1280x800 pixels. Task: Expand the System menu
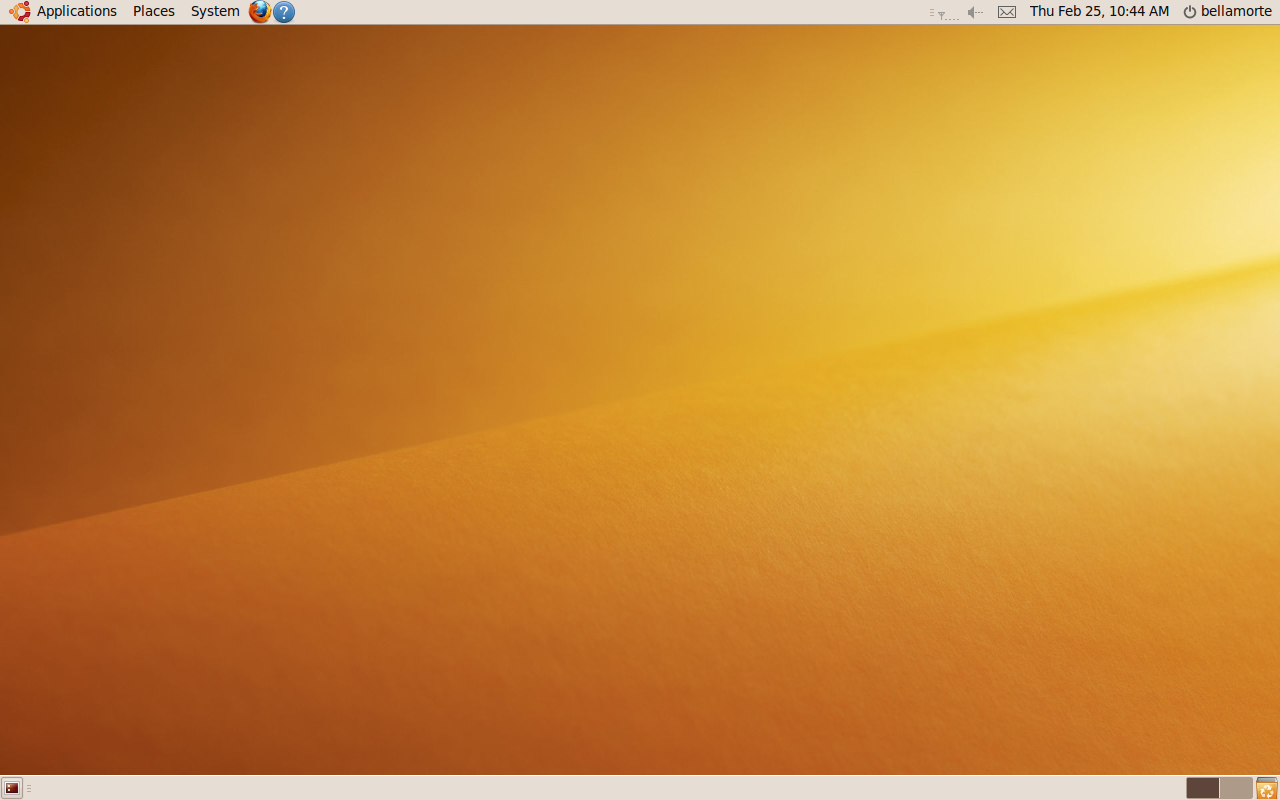pos(215,12)
